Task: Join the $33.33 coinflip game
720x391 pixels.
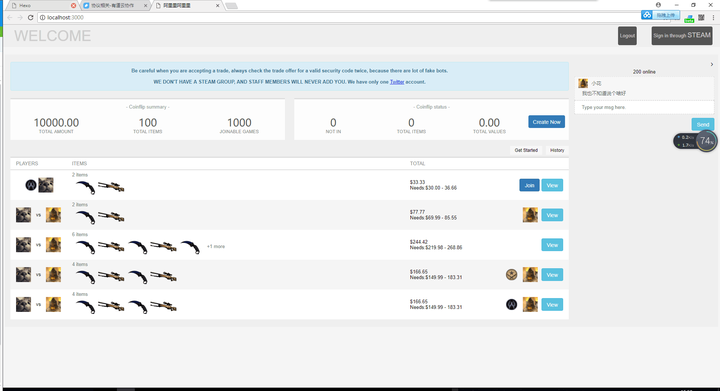Action: [529, 185]
